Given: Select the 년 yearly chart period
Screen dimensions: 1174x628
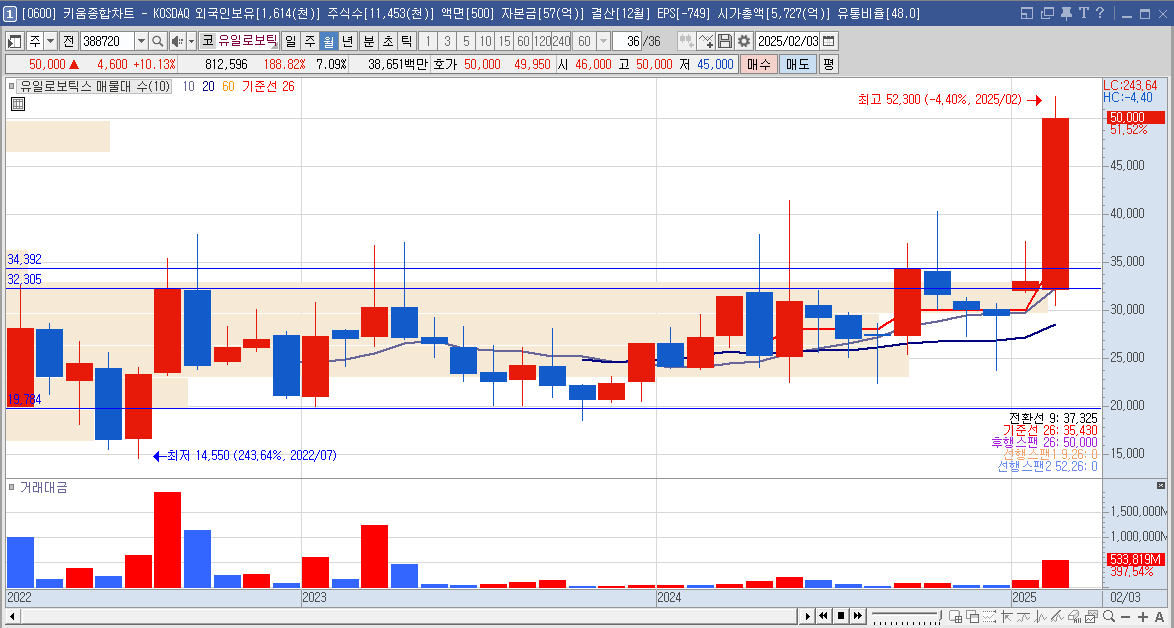Looking at the screenshot, I should coord(347,41).
